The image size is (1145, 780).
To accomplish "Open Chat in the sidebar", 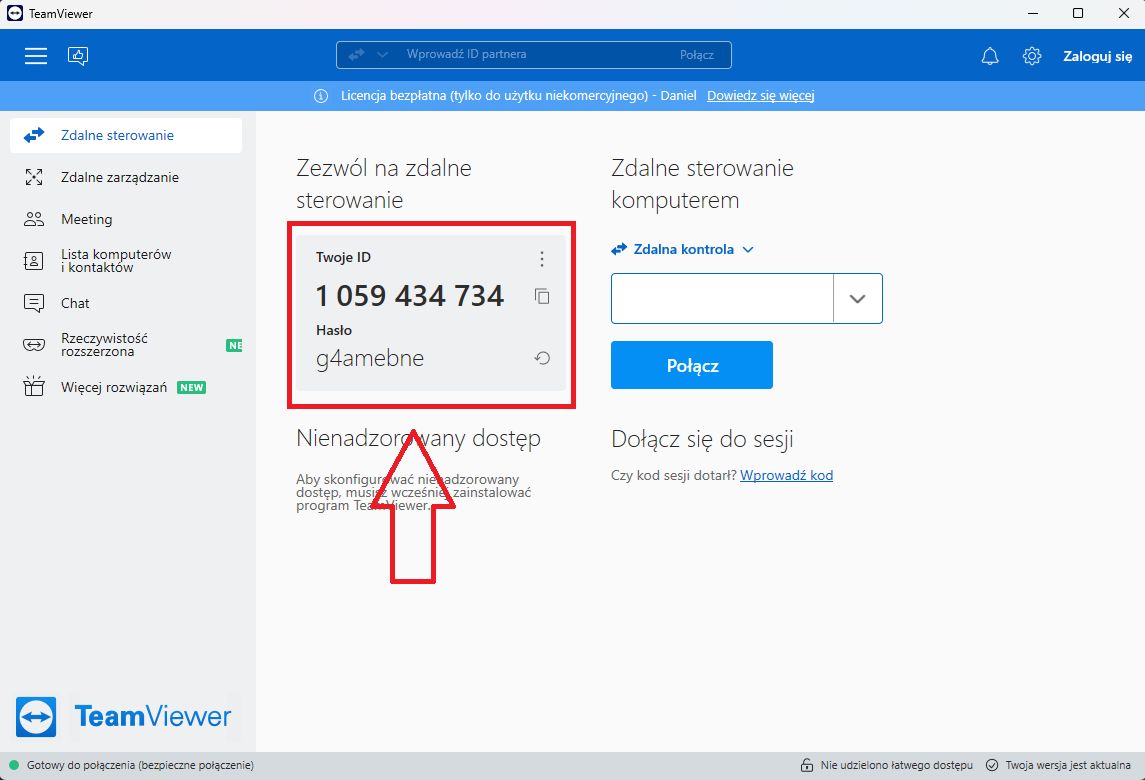I will 126,303.
